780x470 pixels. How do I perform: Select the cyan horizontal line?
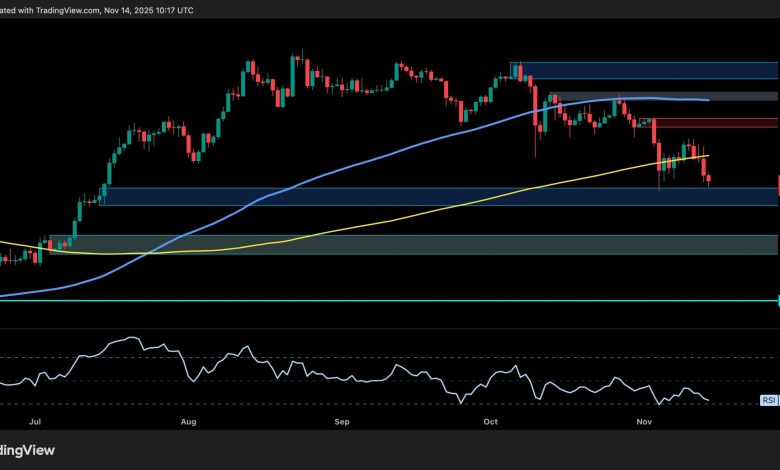(400, 300)
